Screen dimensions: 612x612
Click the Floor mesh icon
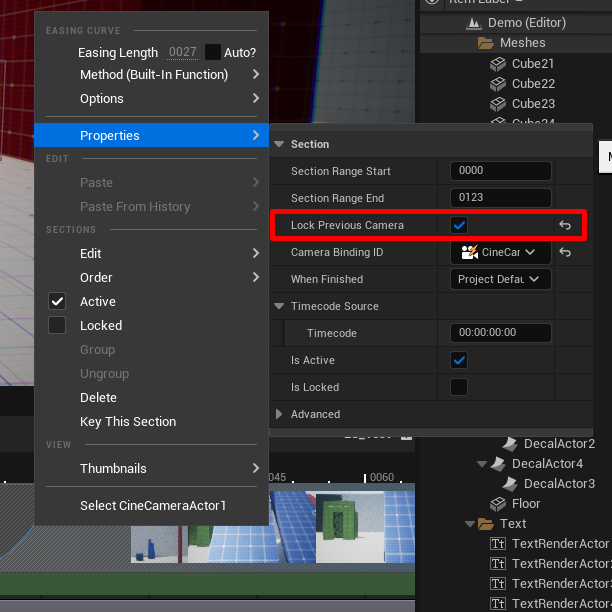coord(498,504)
